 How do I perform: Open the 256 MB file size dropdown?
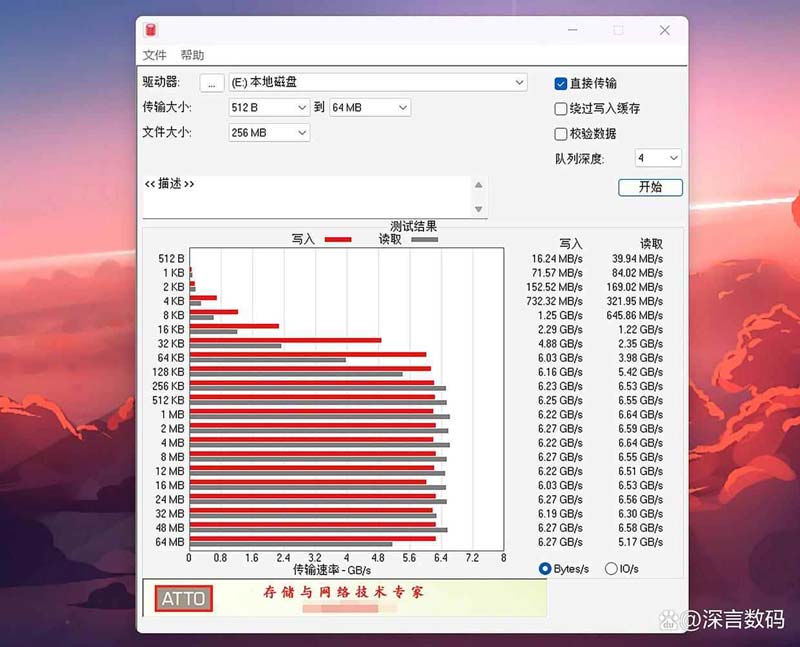tap(269, 133)
